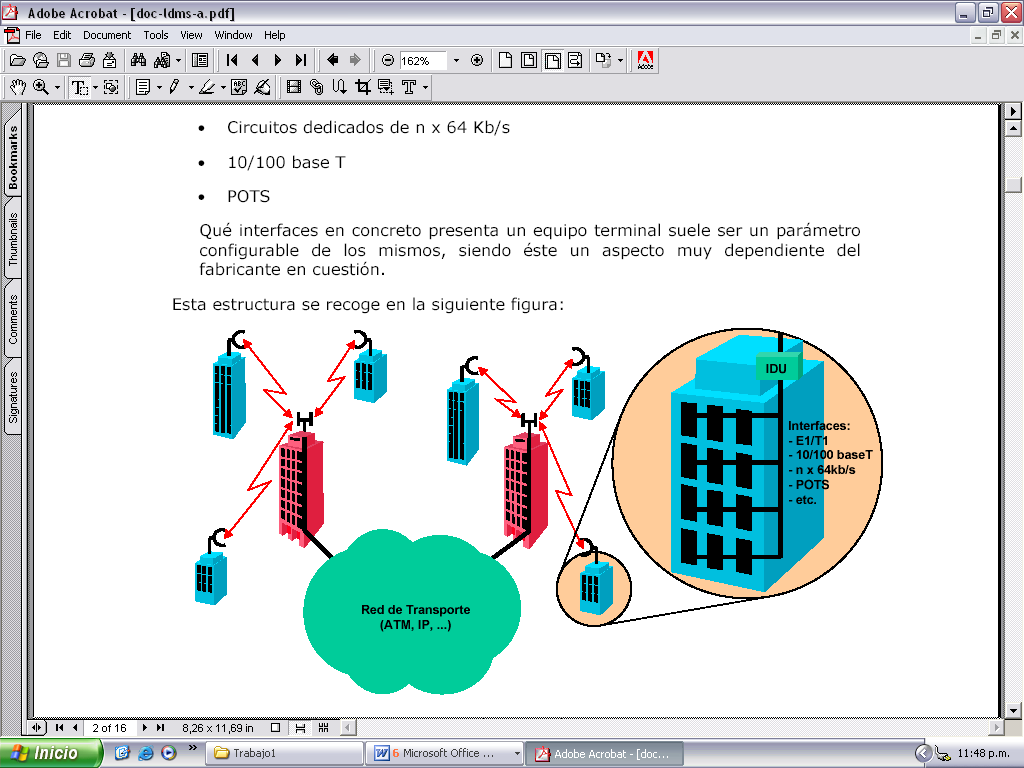This screenshot has width=1024, height=768.
Task: Expand the TouchUp tool dropdown arrow
Action: [x=425, y=88]
